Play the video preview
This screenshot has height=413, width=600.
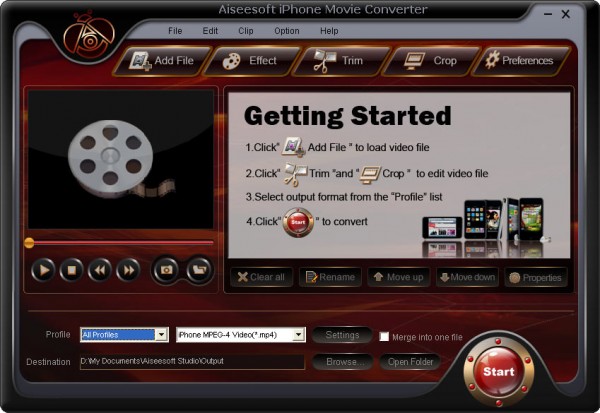(x=43, y=270)
